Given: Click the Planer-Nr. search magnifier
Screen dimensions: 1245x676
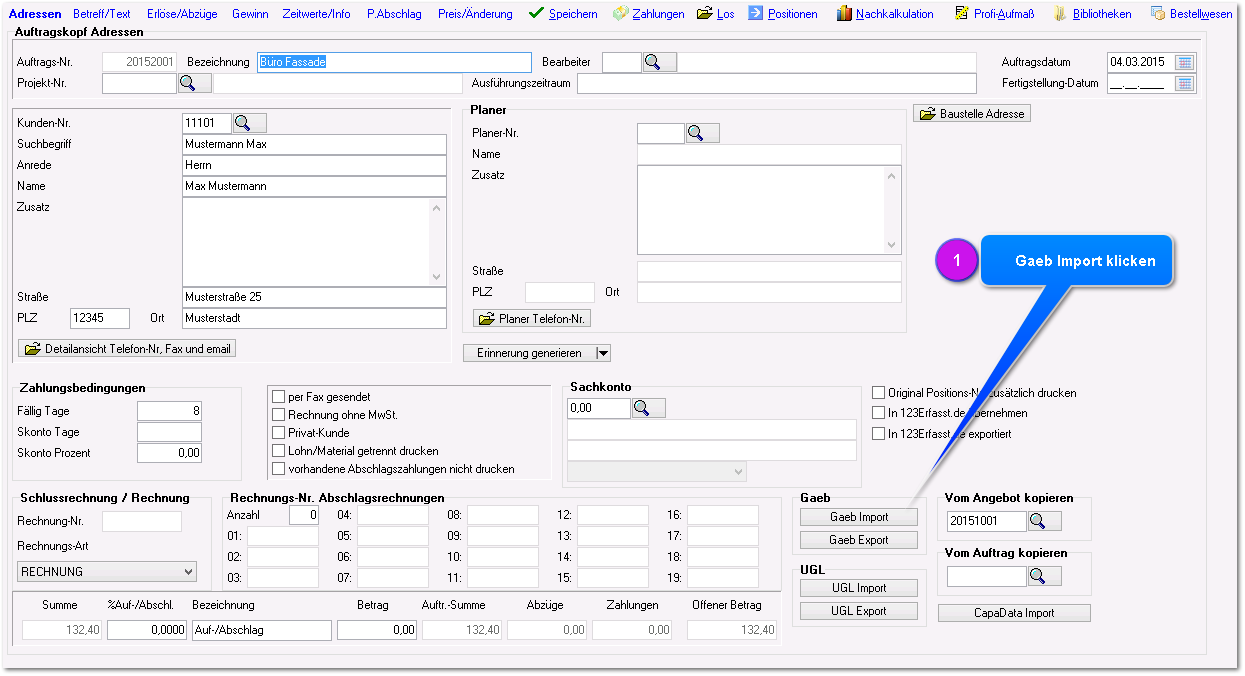Looking at the screenshot, I should [x=703, y=133].
